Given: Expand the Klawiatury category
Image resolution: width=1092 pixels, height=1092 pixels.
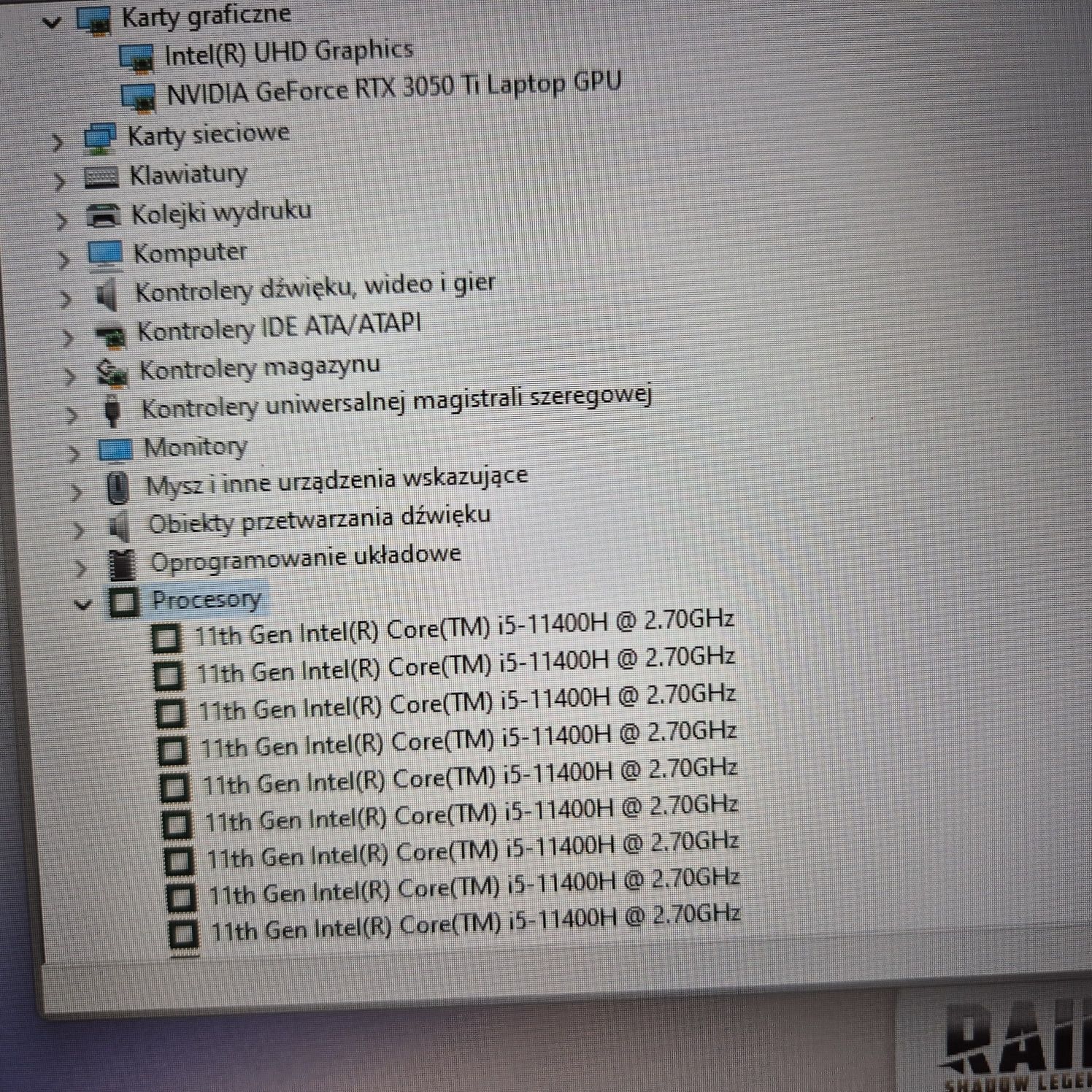Looking at the screenshot, I should (x=61, y=180).
